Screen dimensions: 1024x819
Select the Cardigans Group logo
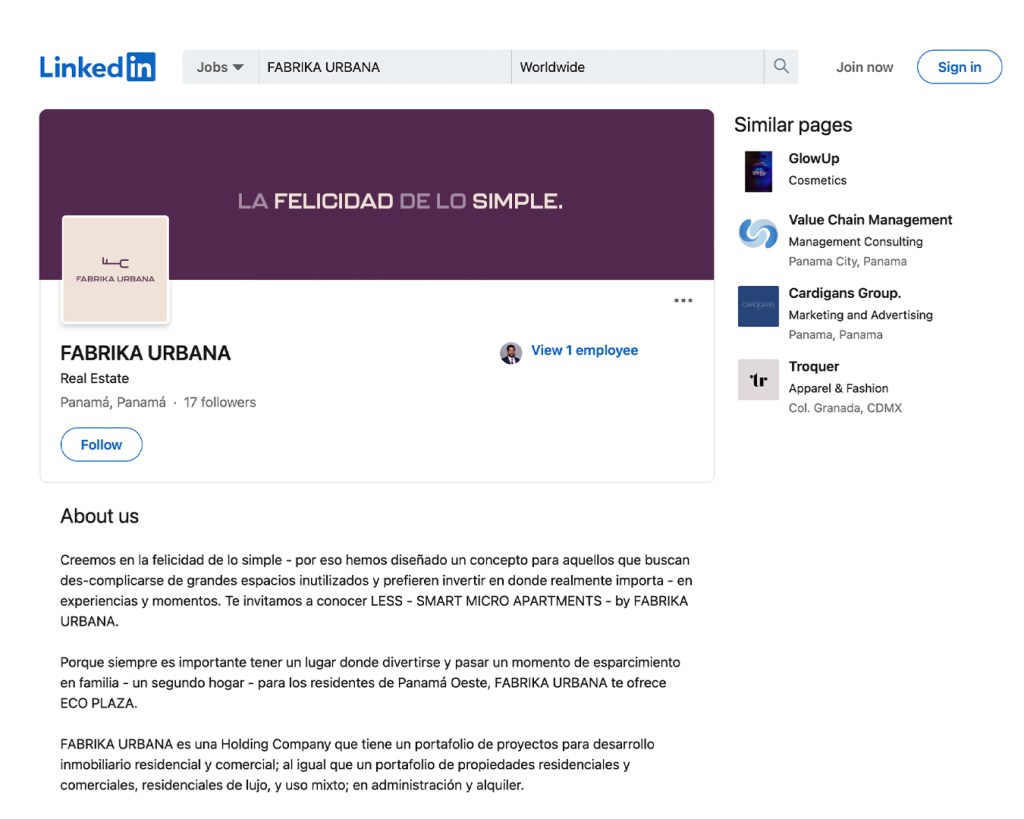click(758, 306)
